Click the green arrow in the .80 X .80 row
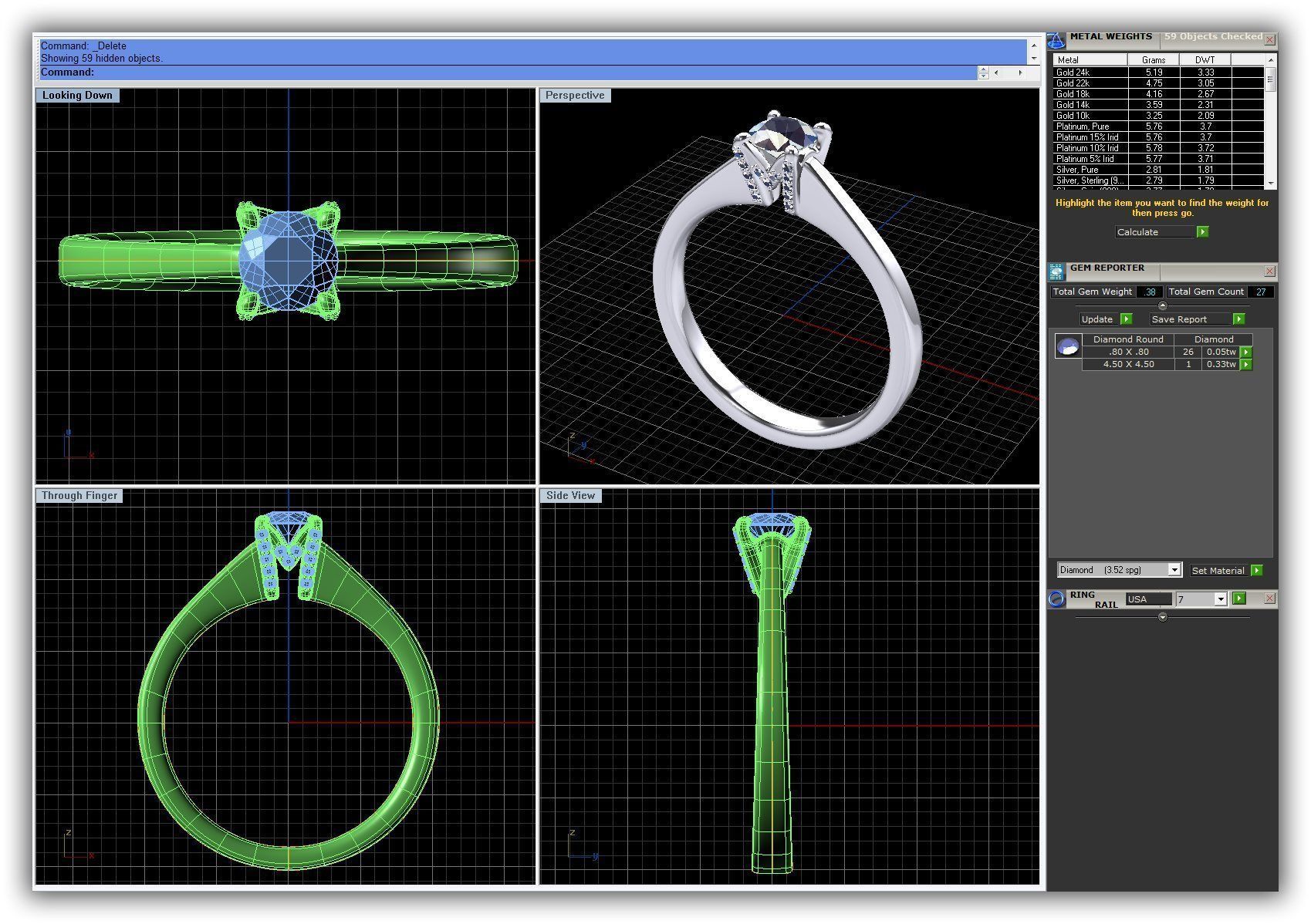The height and width of the screenshot is (924, 1311). pyautogui.click(x=1245, y=352)
